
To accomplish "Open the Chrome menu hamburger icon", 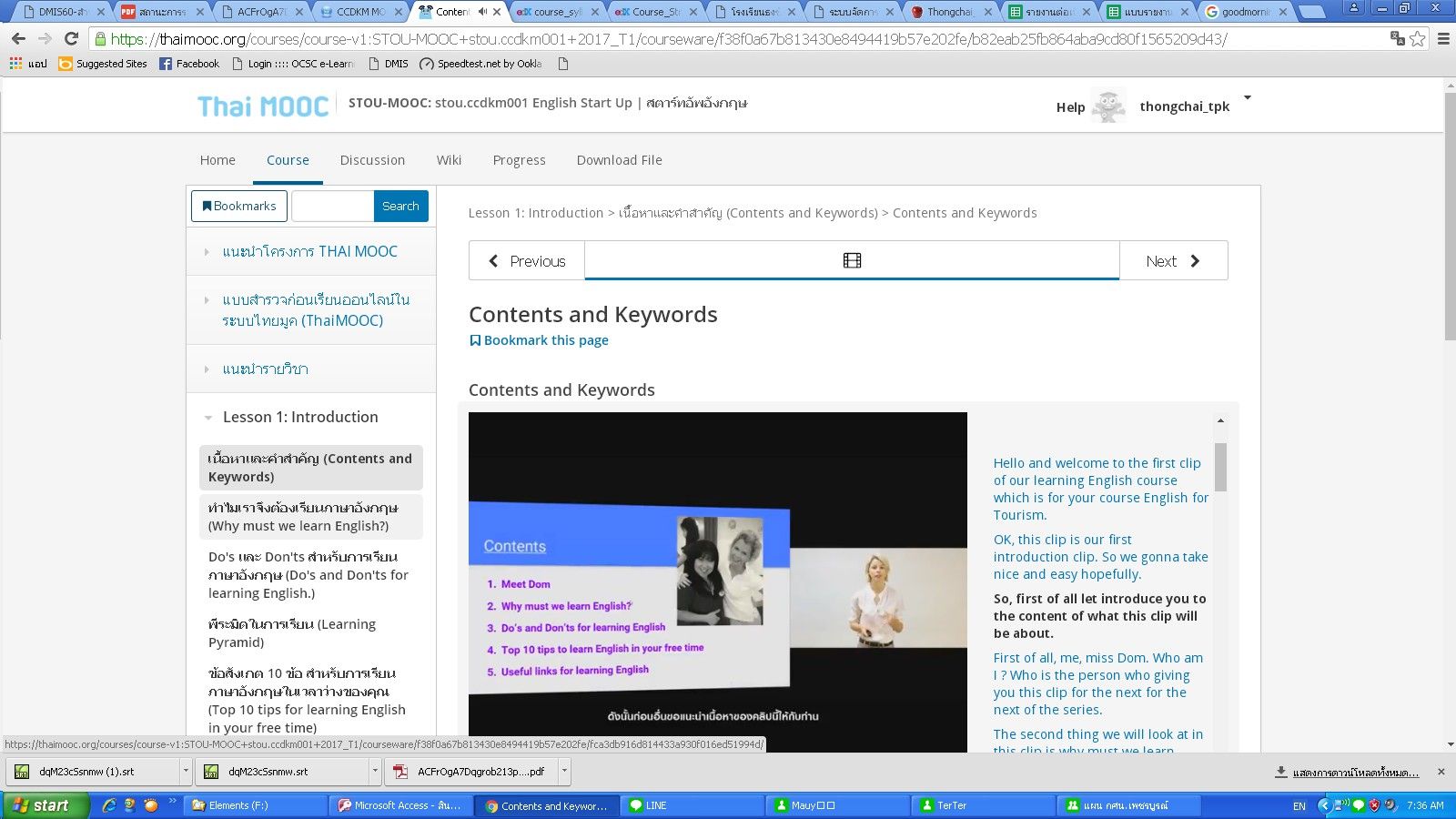I will click(x=1442, y=39).
